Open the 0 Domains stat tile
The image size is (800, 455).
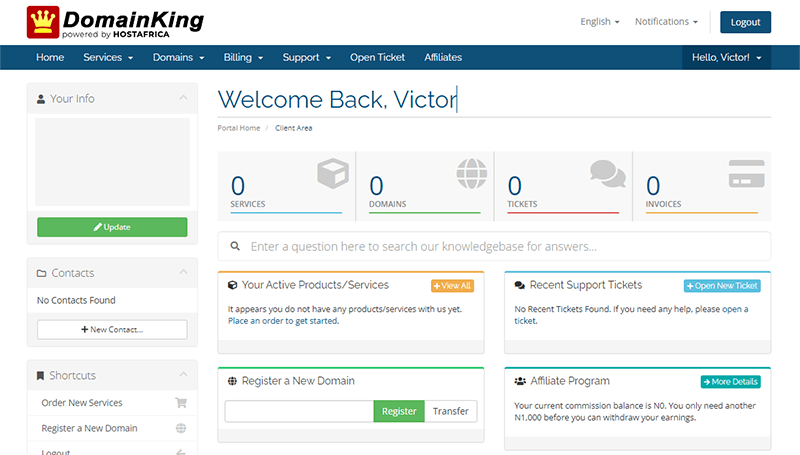click(x=424, y=186)
